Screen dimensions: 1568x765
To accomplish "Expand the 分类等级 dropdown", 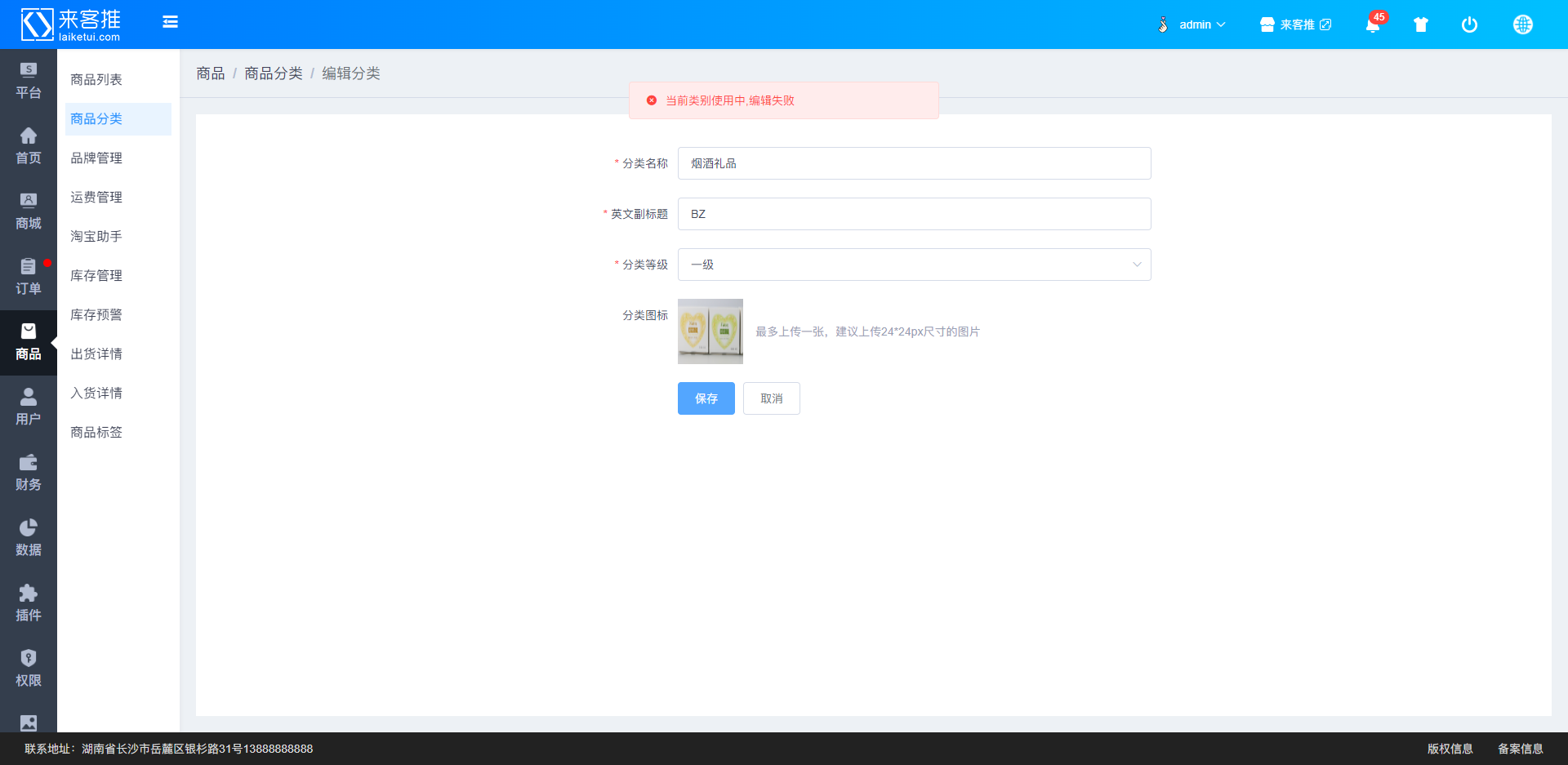I will 915,265.
